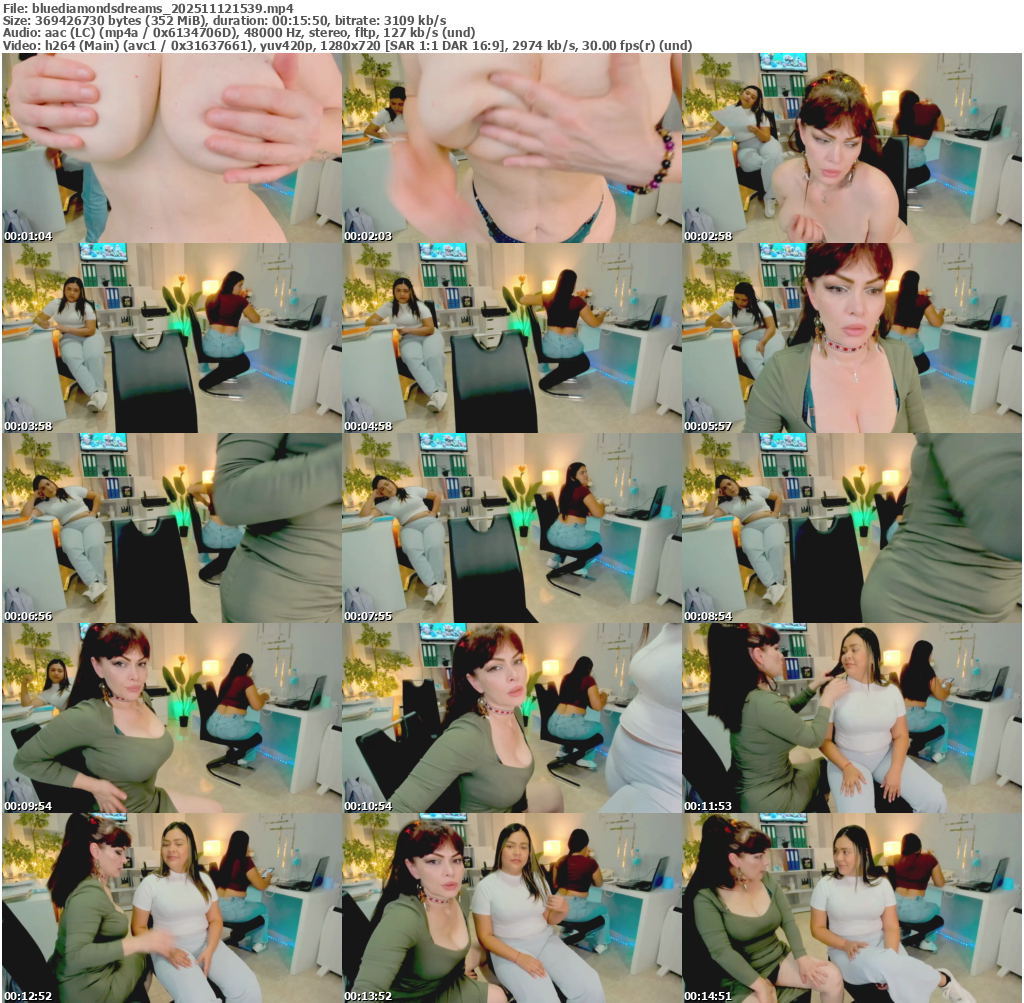Click the 00:12:52 office scene thumbnail
Image resolution: width=1024 pixels, height=1003 pixels.
172,908
